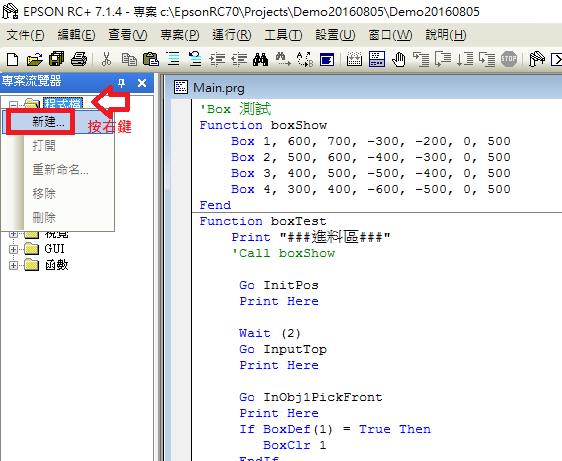Click the printer icon
Screen dimensions: 562x461
(x=79, y=59)
